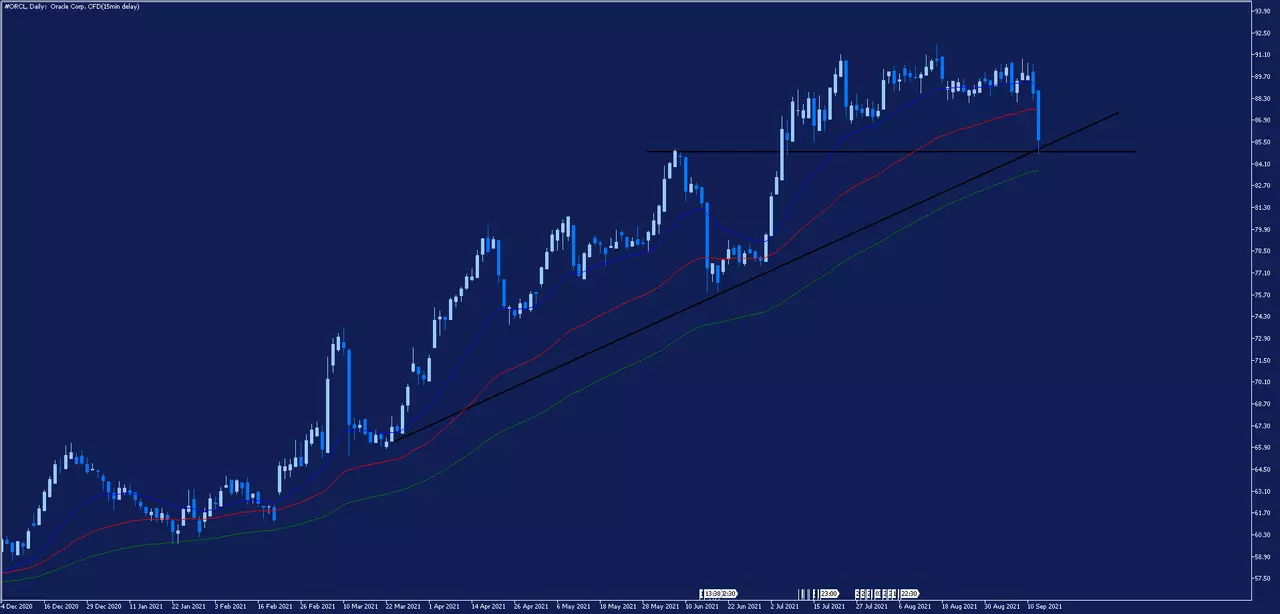
Task: Click the '26 Apr 2021' date label
Action: coord(532,606)
